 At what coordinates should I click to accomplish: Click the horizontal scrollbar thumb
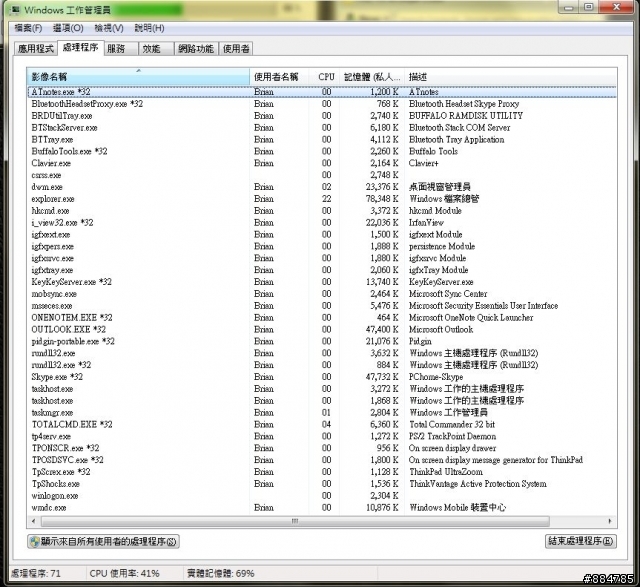tap(295, 521)
